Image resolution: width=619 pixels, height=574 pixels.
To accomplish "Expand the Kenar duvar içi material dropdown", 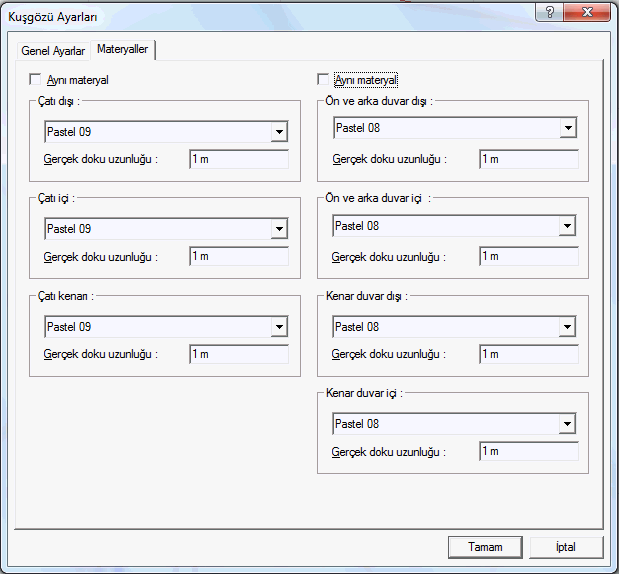I will coord(568,424).
